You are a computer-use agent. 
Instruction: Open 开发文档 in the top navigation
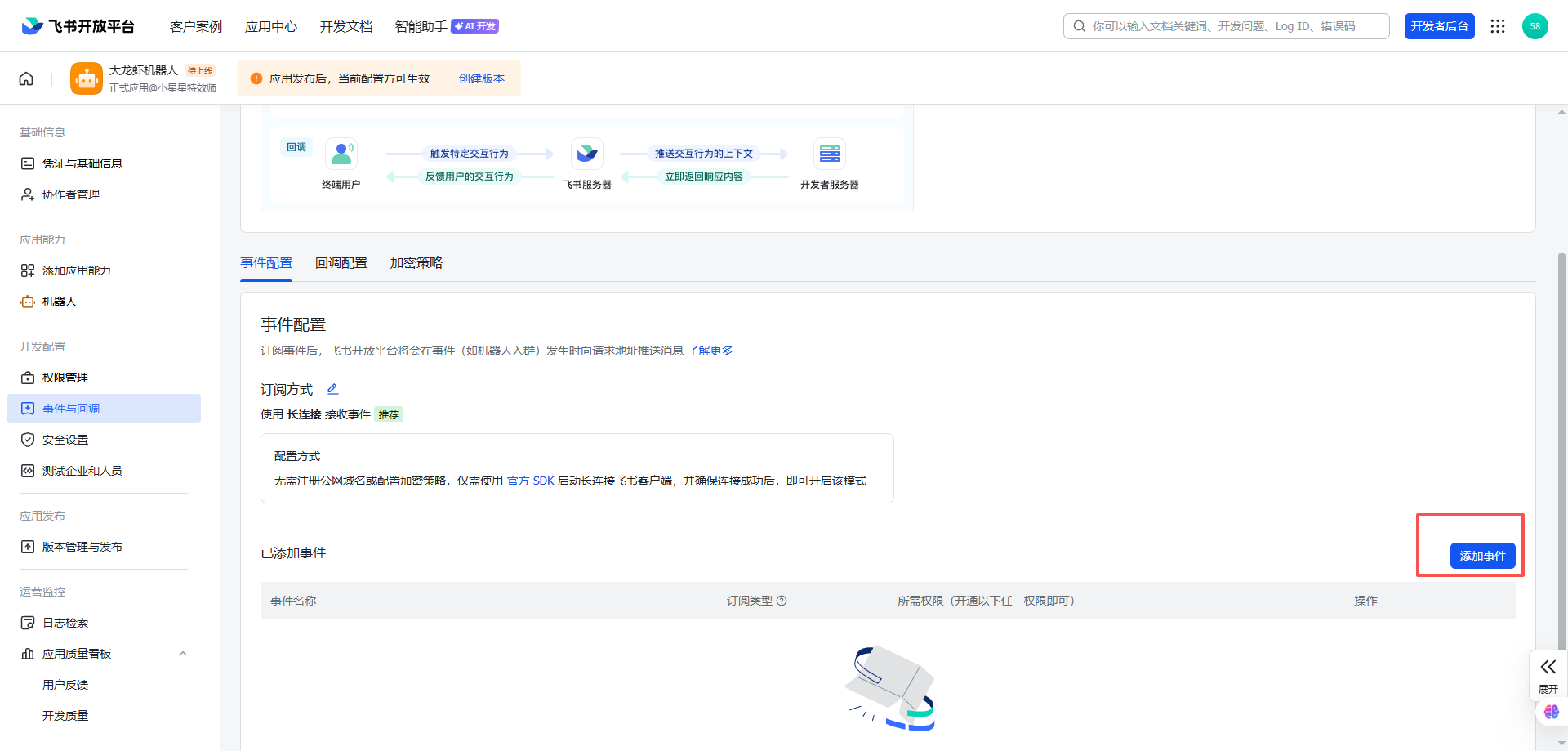[346, 27]
